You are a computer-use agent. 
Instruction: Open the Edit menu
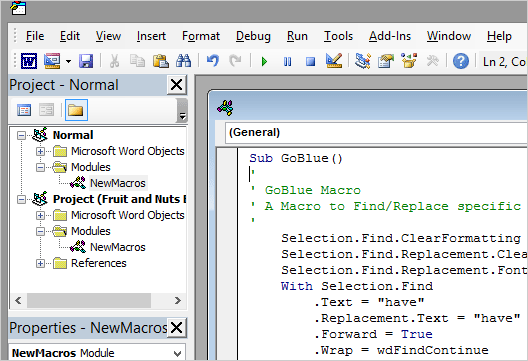(x=70, y=36)
